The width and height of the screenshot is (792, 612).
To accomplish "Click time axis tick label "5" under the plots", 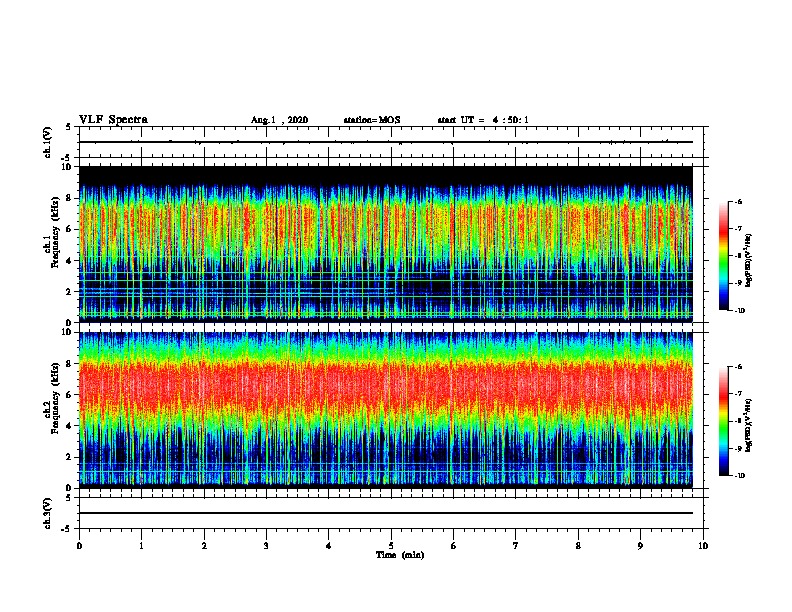I will coord(391,546).
